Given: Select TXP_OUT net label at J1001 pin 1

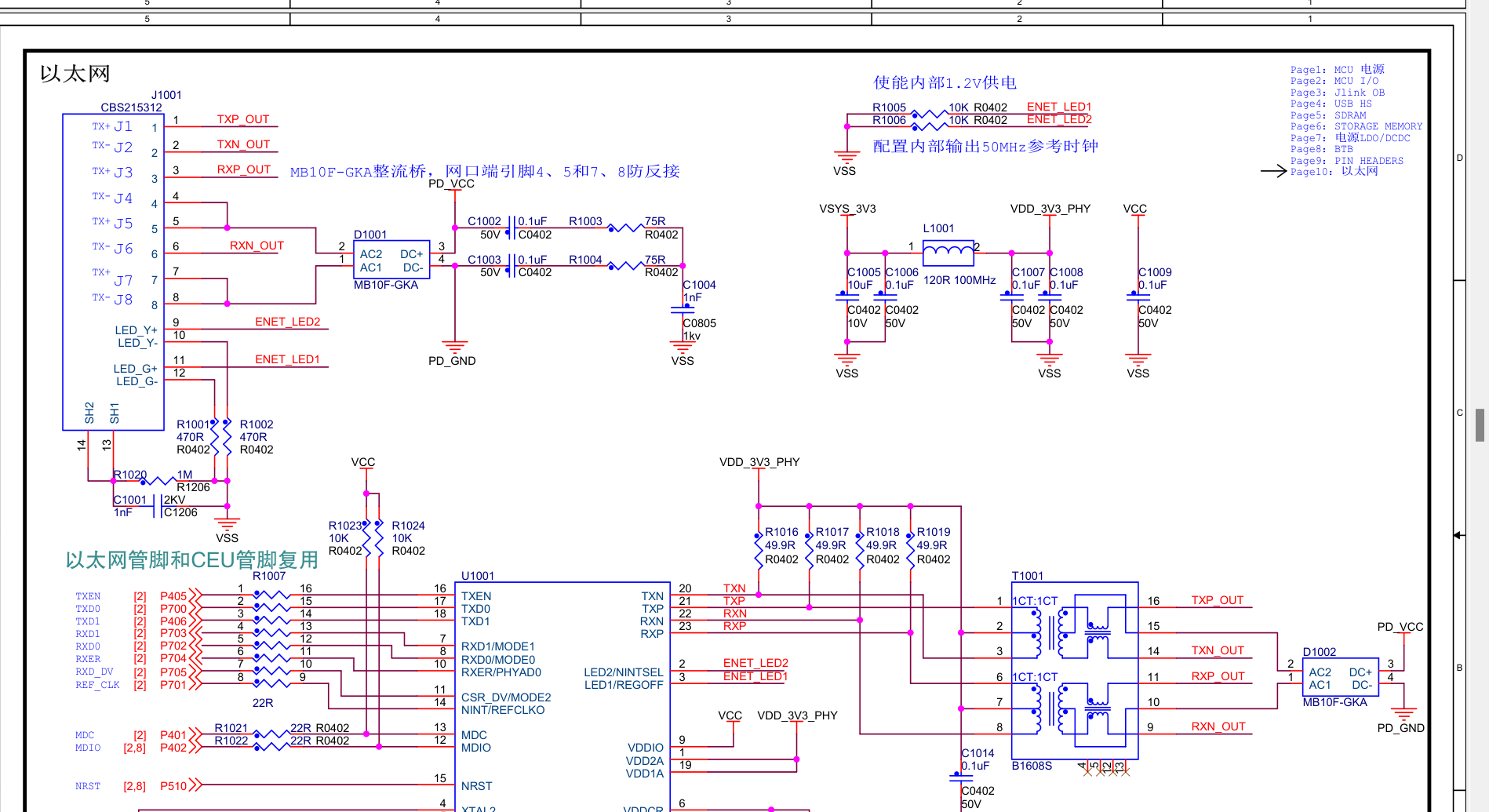Looking at the screenshot, I should point(243,119).
